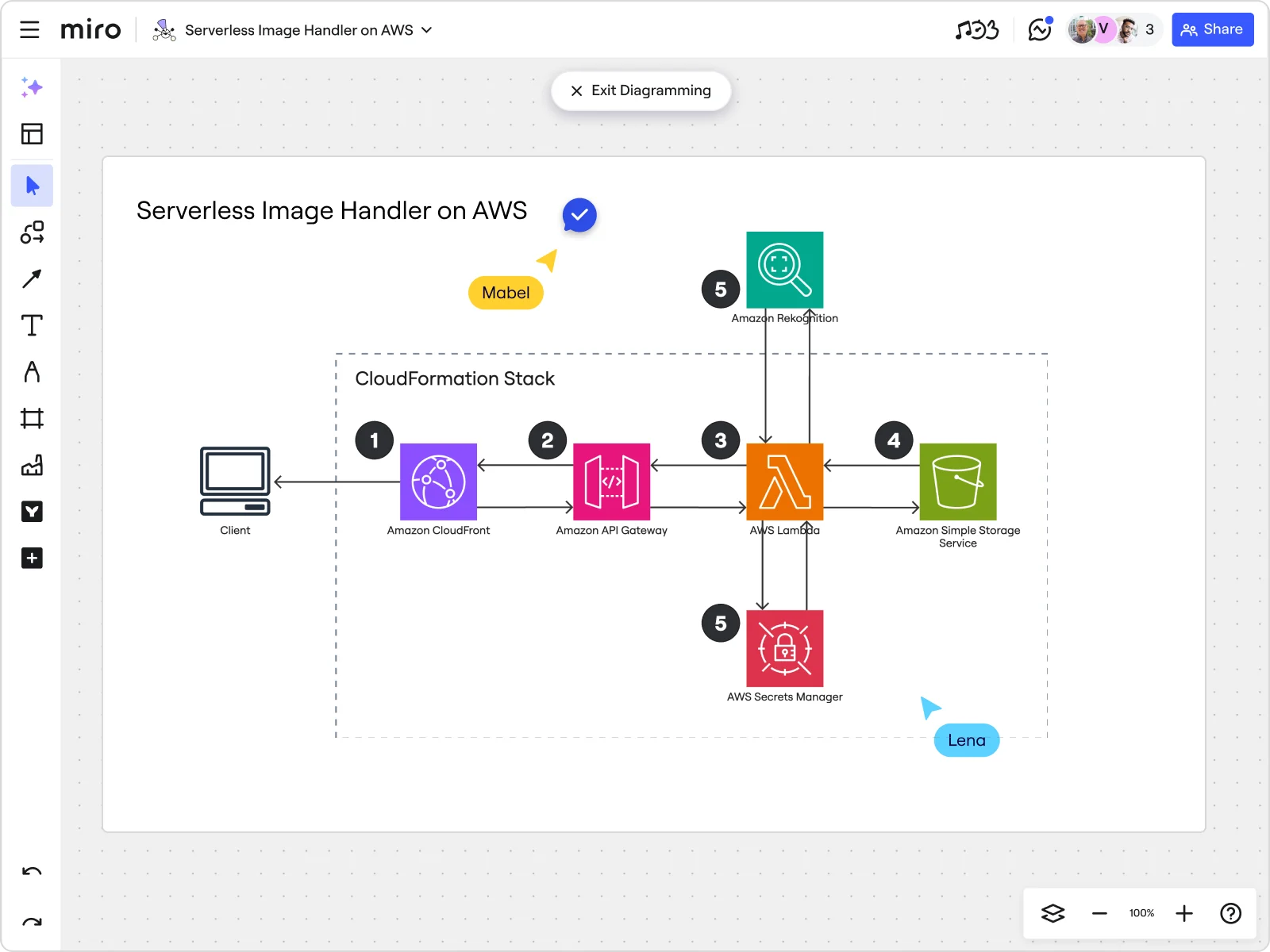The height and width of the screenshot is (952, 1270).
Task: Open the plus button for more tools
Action: pos(32,558)
